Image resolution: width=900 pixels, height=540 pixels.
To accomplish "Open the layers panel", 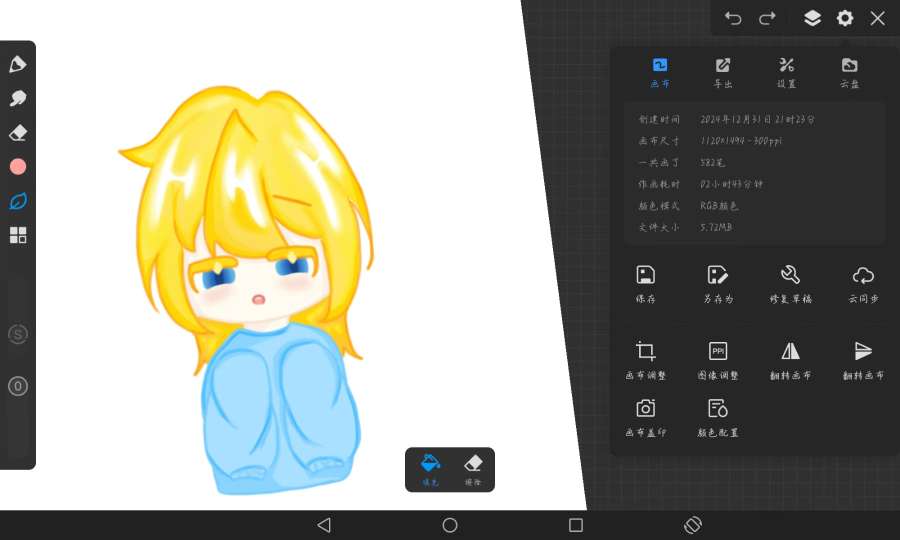I will tap(812, 18).
